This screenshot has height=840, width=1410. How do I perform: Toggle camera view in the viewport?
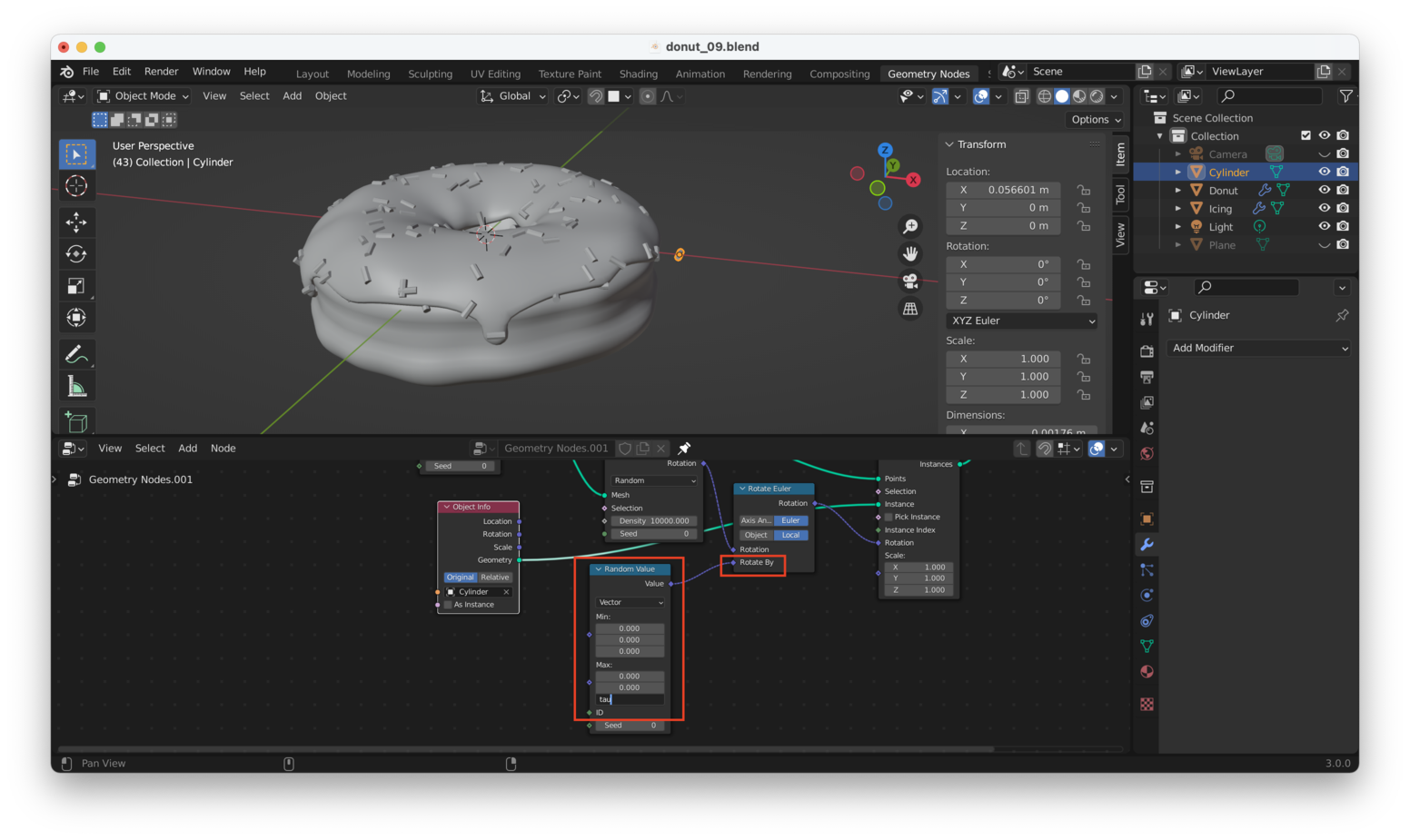tap(909, 282)
